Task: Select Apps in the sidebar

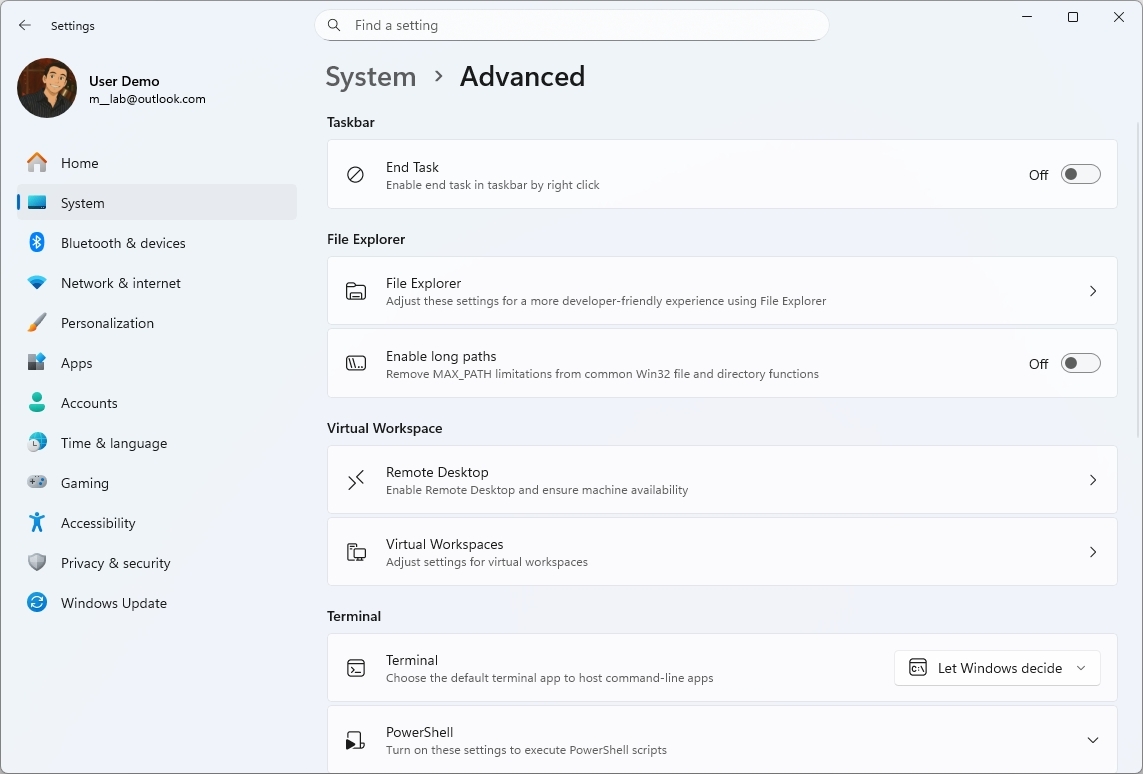Action: coord(77,363)
